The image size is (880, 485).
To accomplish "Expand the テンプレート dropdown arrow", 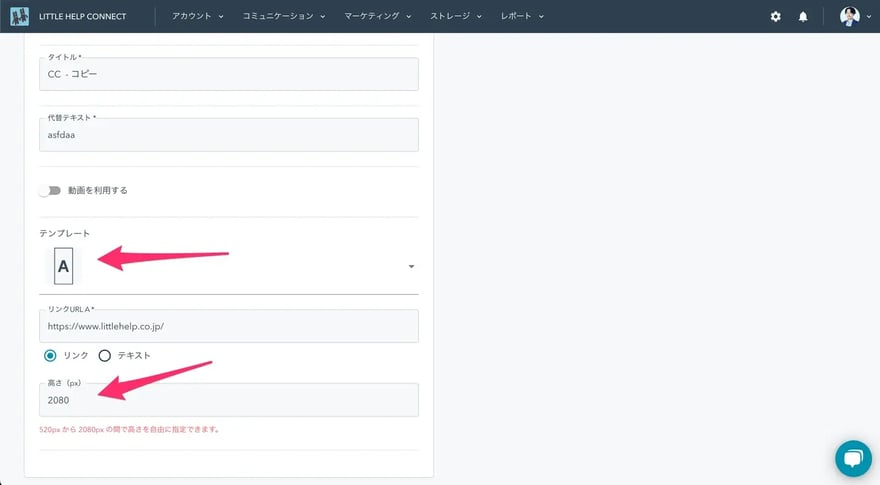I will [x=411, y=267].
